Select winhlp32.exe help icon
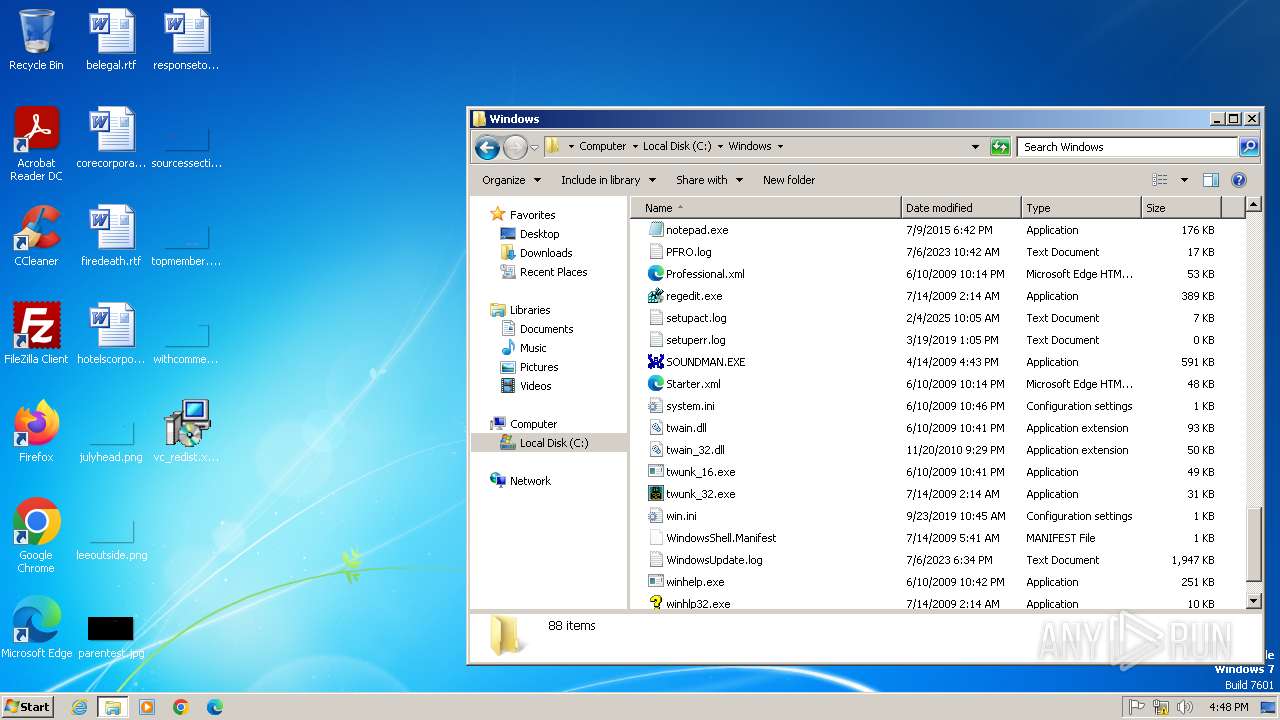 click(x=656, y=604)
